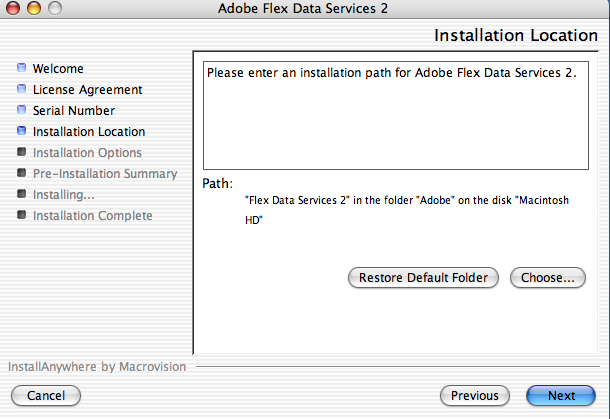Click the displayed Flex Data Services path

tap(407, 210)
